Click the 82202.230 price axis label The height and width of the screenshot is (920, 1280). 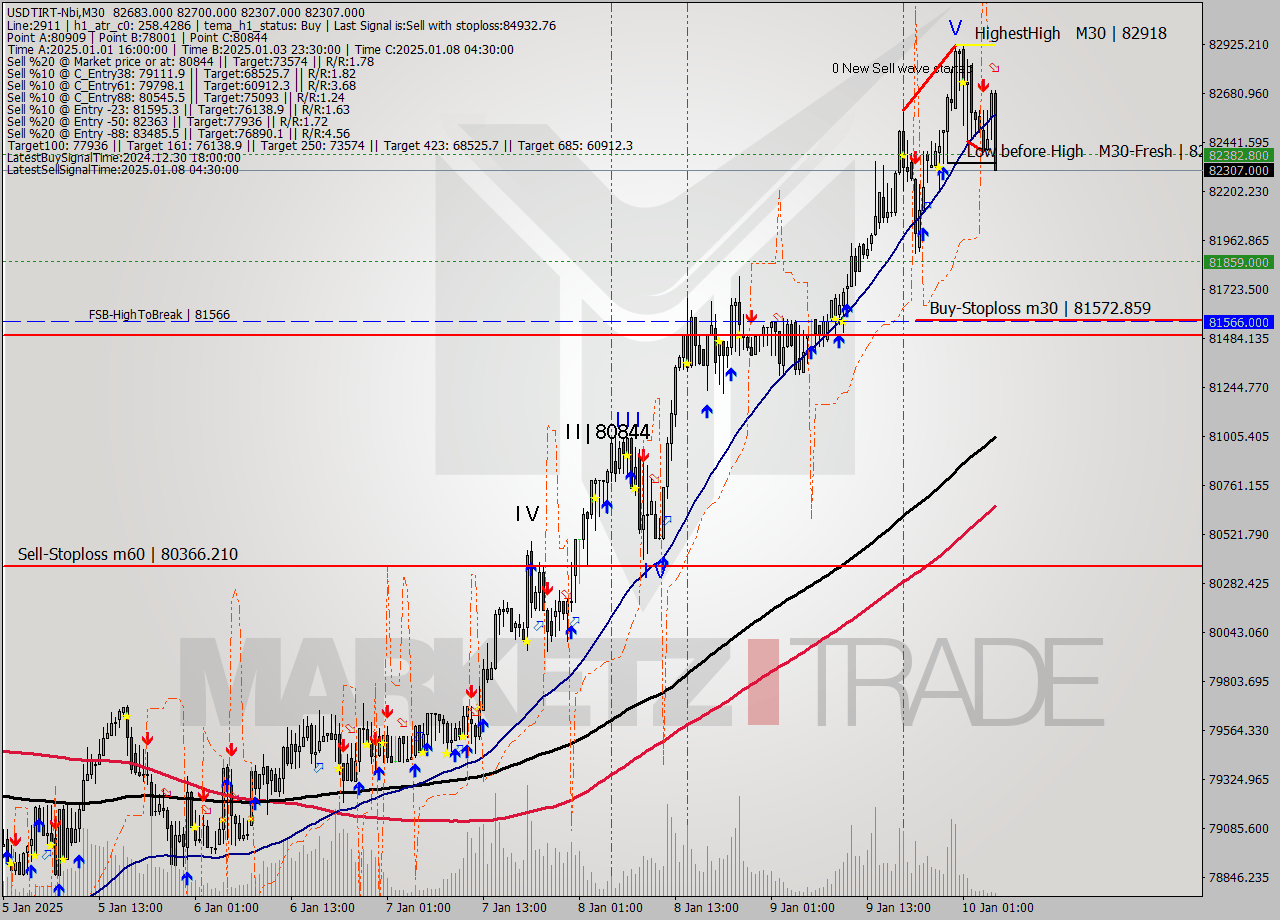tap(1239, 192)
